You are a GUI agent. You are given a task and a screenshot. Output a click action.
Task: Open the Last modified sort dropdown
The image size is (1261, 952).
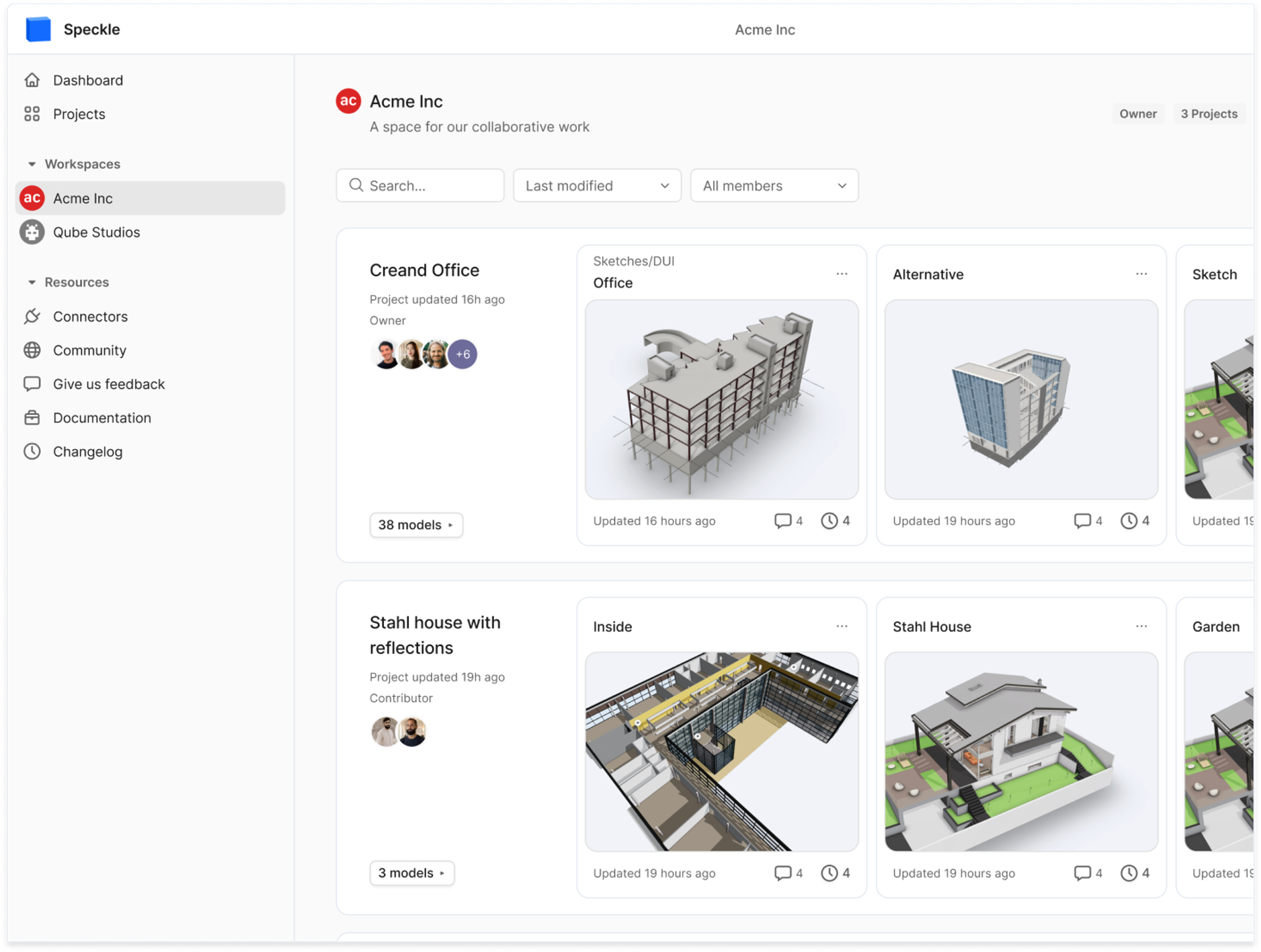[597, 185]
